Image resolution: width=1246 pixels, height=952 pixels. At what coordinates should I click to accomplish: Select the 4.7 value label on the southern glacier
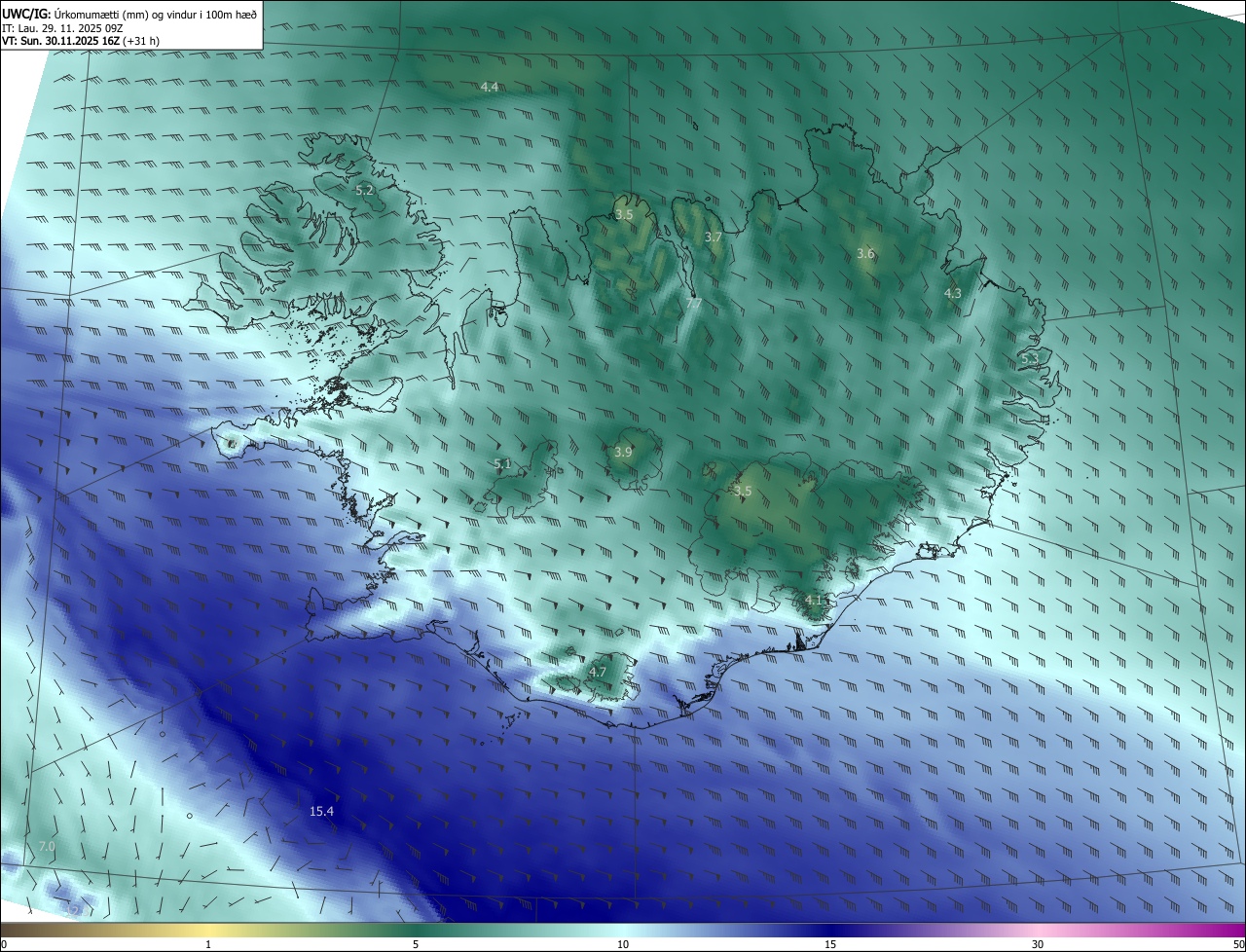(598, 672)
